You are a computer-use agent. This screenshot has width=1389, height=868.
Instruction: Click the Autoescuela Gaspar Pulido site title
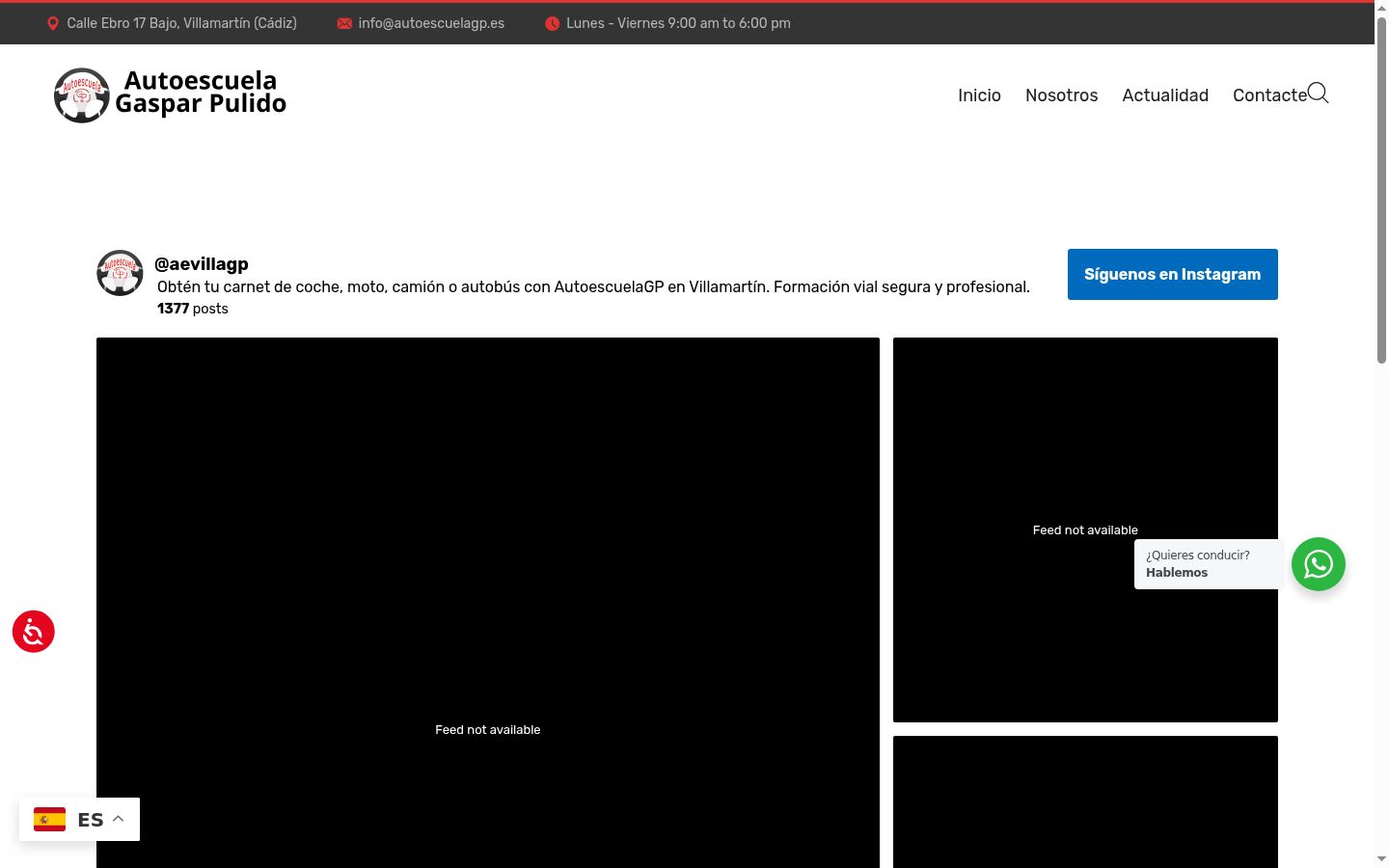point(201,93)
